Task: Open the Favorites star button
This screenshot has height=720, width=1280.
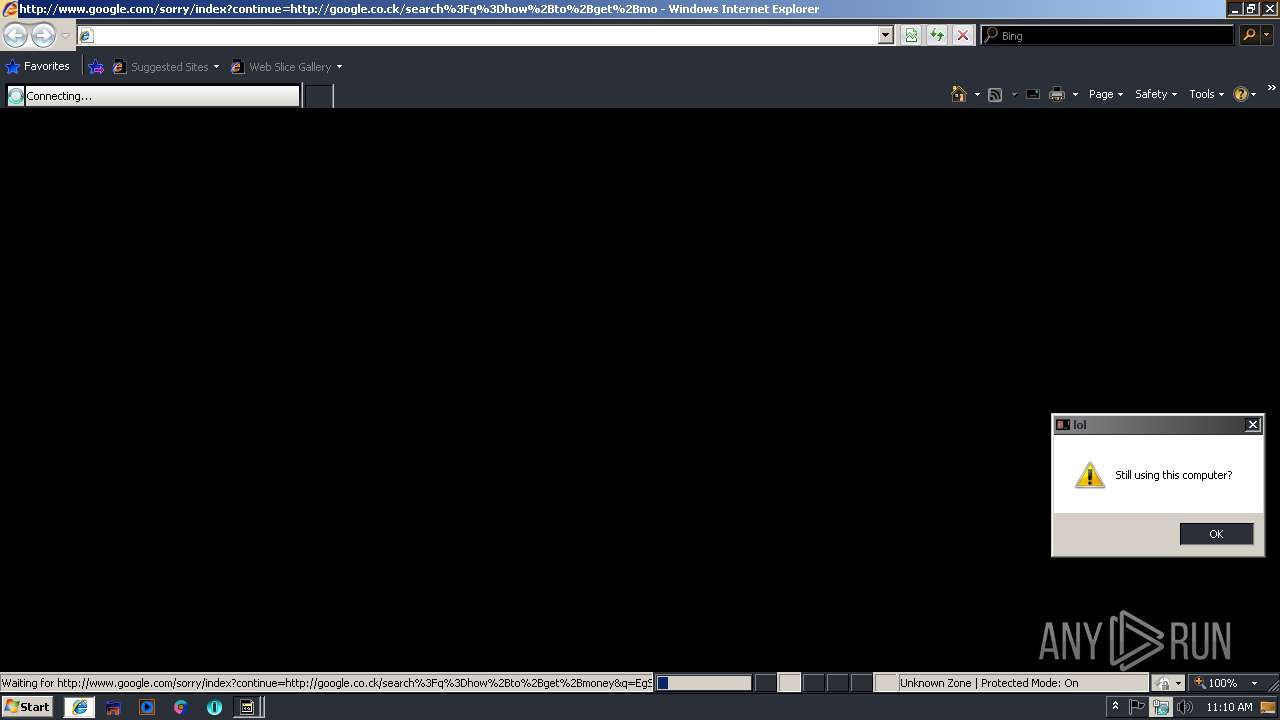Action: point(38,66)
